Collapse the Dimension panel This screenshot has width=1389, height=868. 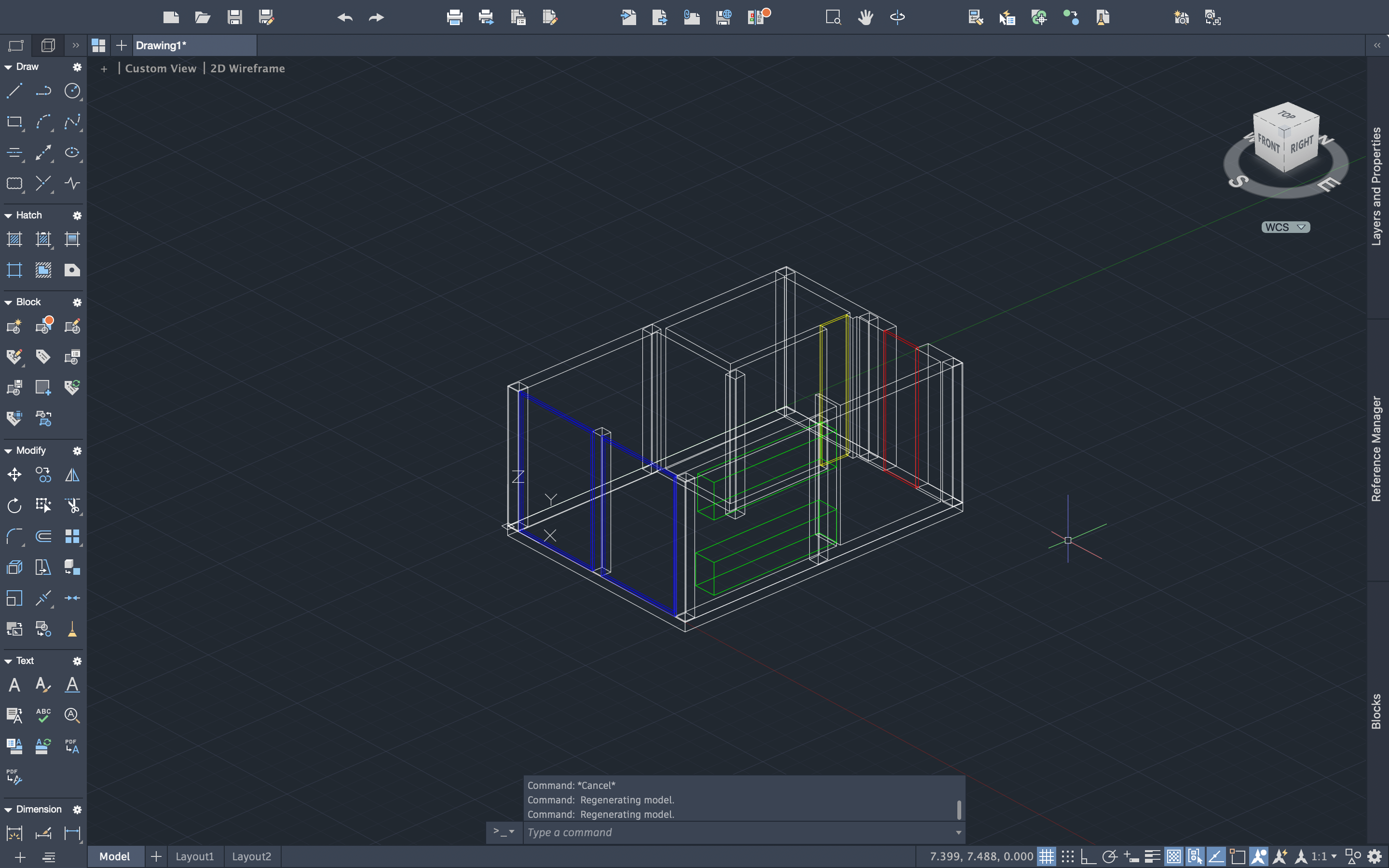[8, 810]
